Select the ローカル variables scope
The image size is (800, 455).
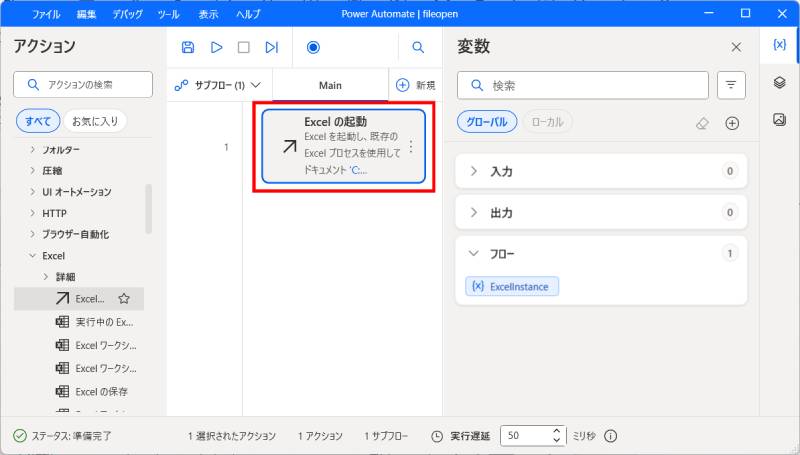pyautogui.click(x=547, y=122)
